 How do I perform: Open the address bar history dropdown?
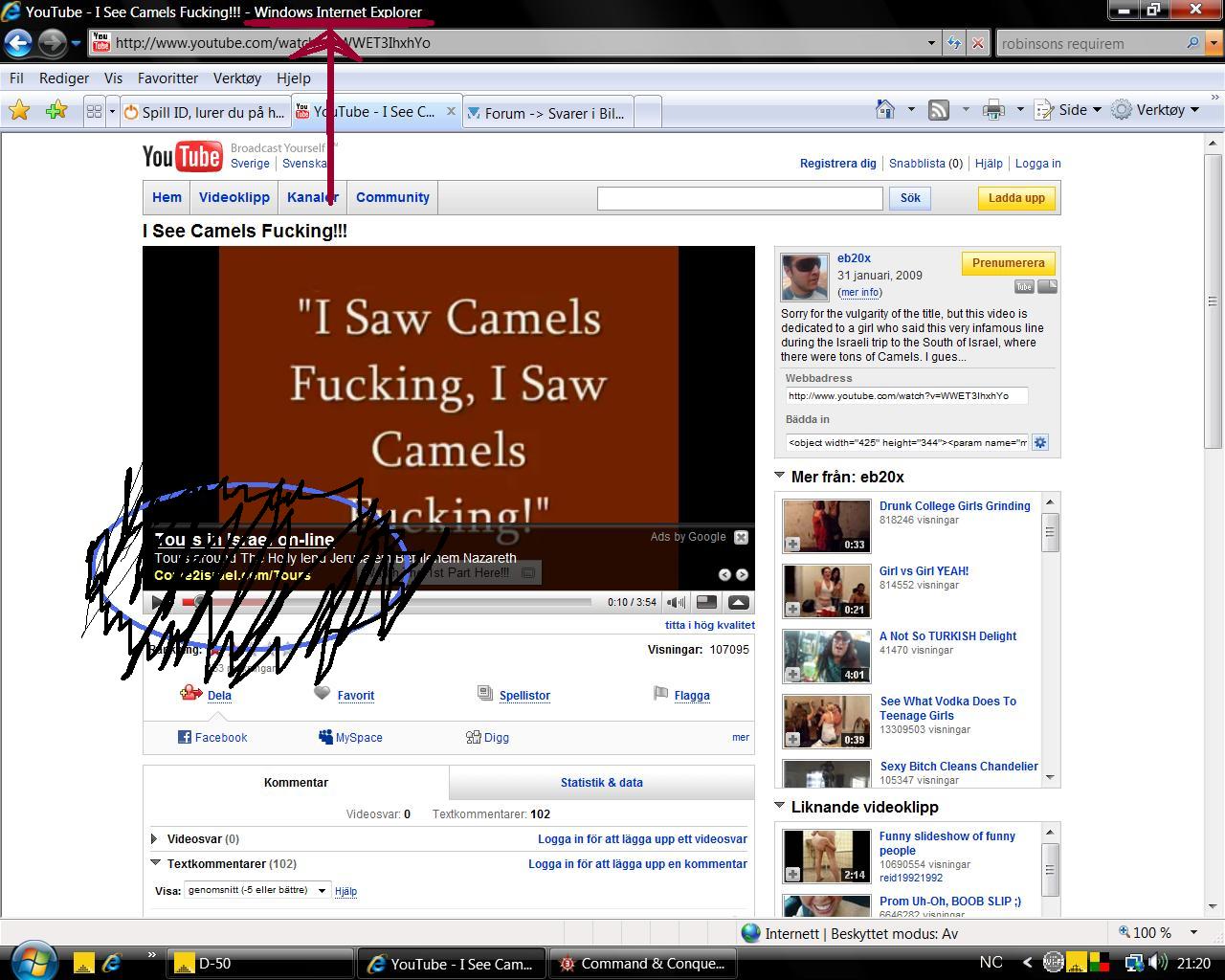click(x=931, y=43)
